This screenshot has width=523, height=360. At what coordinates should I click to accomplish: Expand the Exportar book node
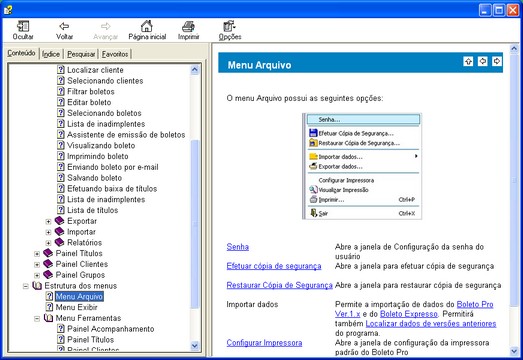pyautogui.click(x=48, y=222)
